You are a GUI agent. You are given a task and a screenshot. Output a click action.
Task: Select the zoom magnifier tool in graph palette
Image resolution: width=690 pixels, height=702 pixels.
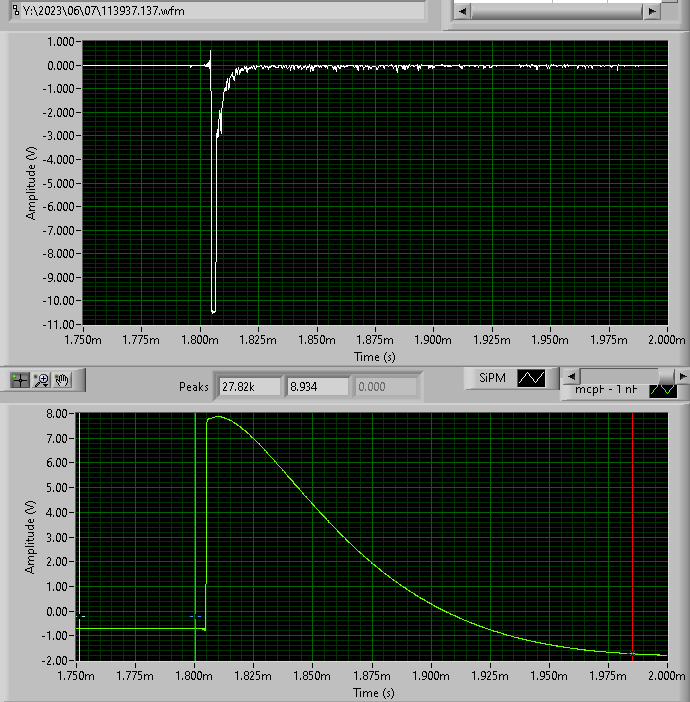pos(42,380)
